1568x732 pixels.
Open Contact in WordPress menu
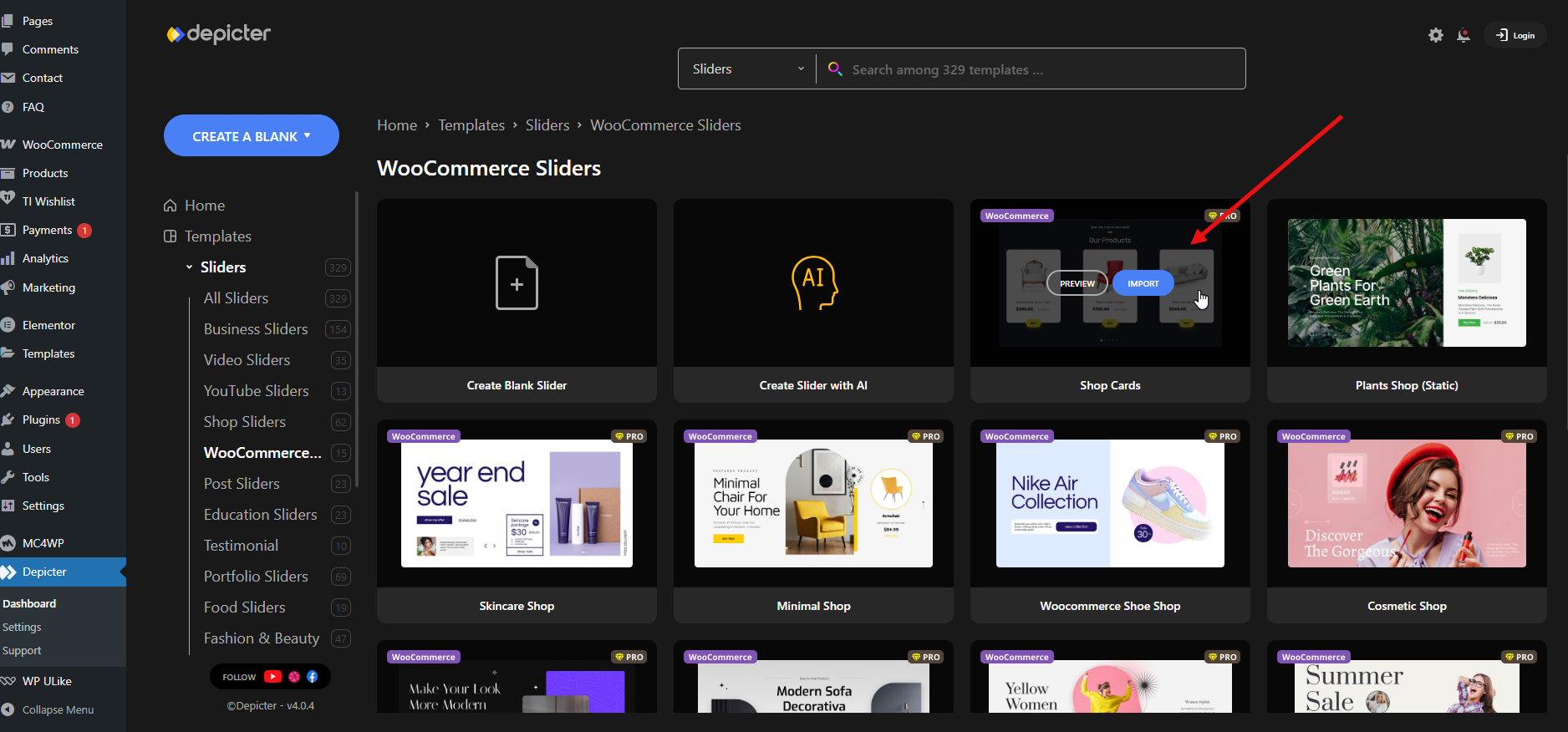[43, 78]
